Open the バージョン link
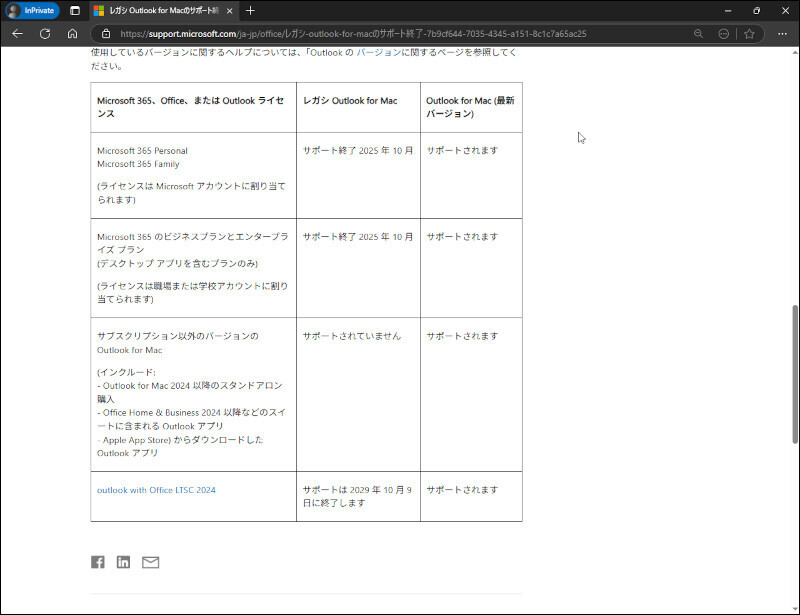The height and width of the screenshot is (615, 800). (378, 52)
